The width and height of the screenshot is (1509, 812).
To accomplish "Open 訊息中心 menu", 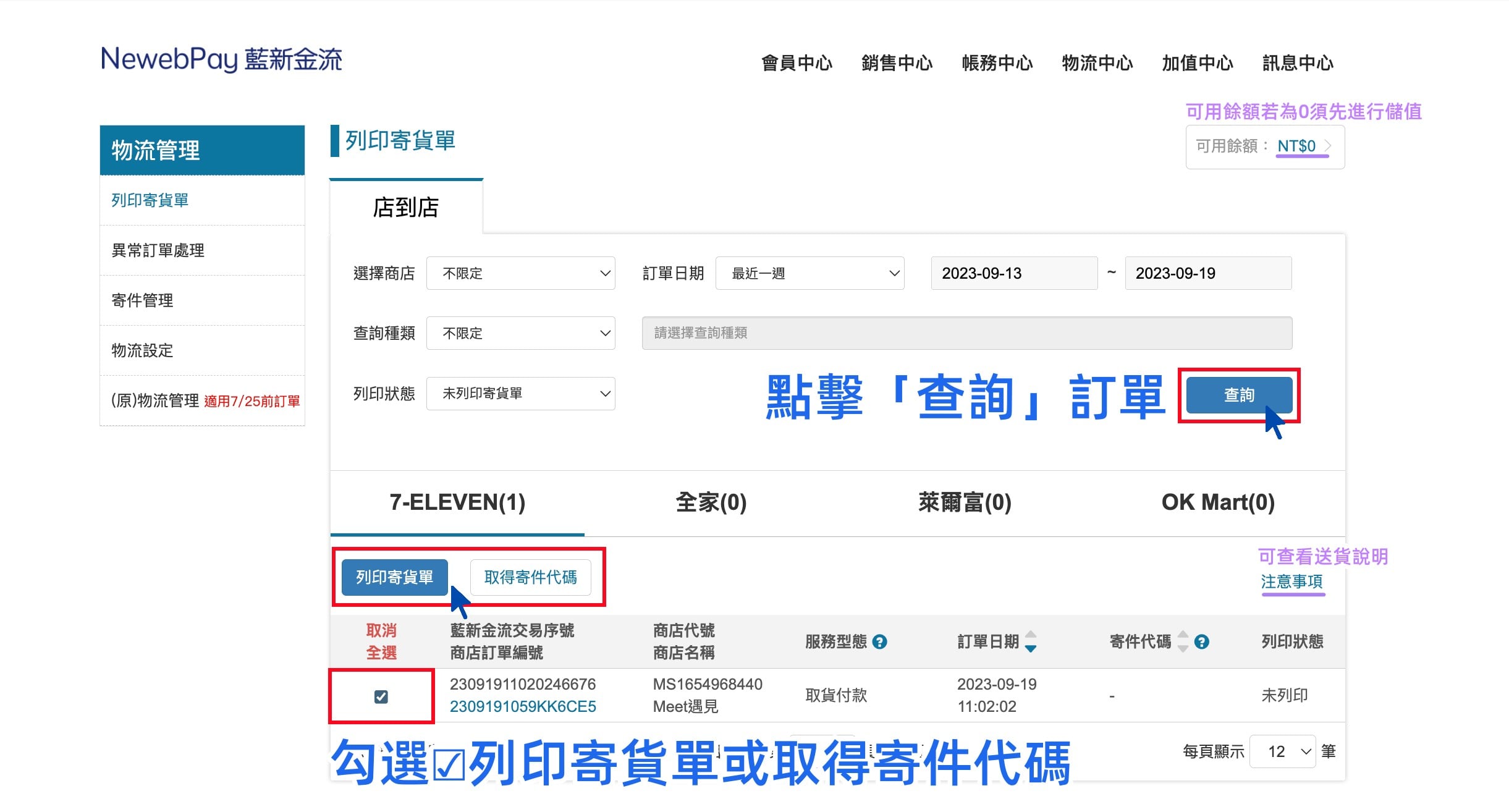I will click(x=1298, y=63).
